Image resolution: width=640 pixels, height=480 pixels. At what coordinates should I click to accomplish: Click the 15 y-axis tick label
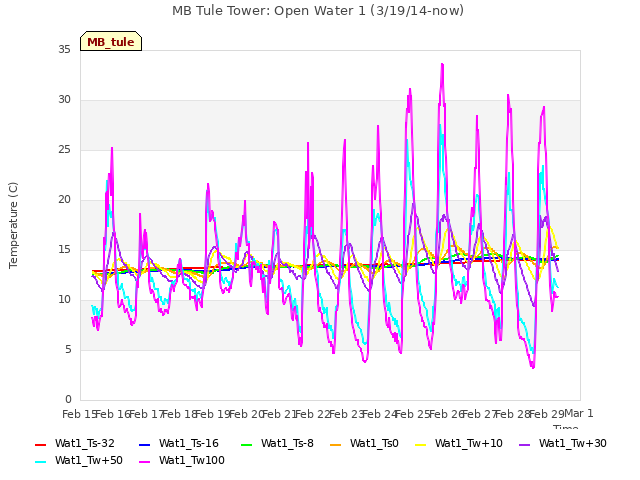pos(64,250)
